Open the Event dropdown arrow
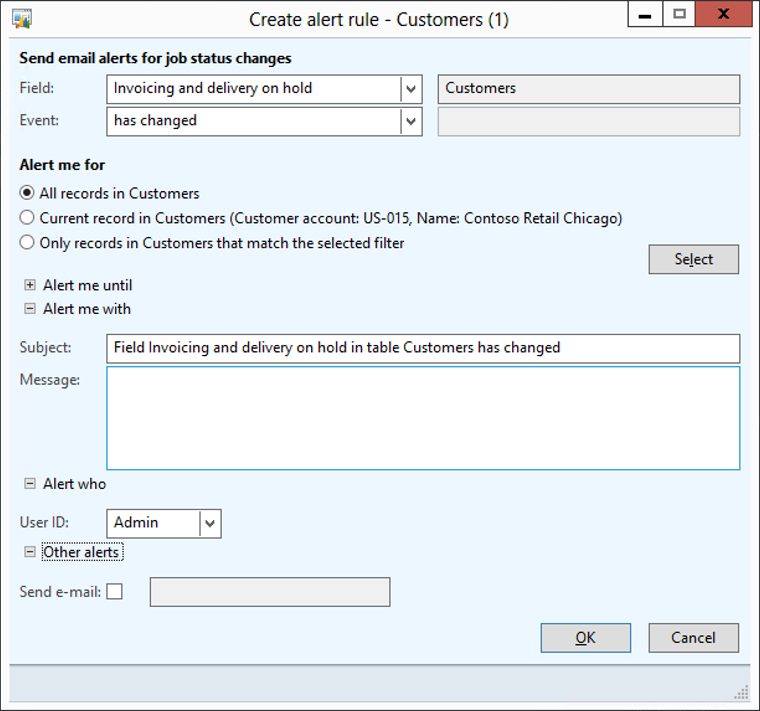Image resolution: width=760 pixels, height=711 pixels. (410, 121)
